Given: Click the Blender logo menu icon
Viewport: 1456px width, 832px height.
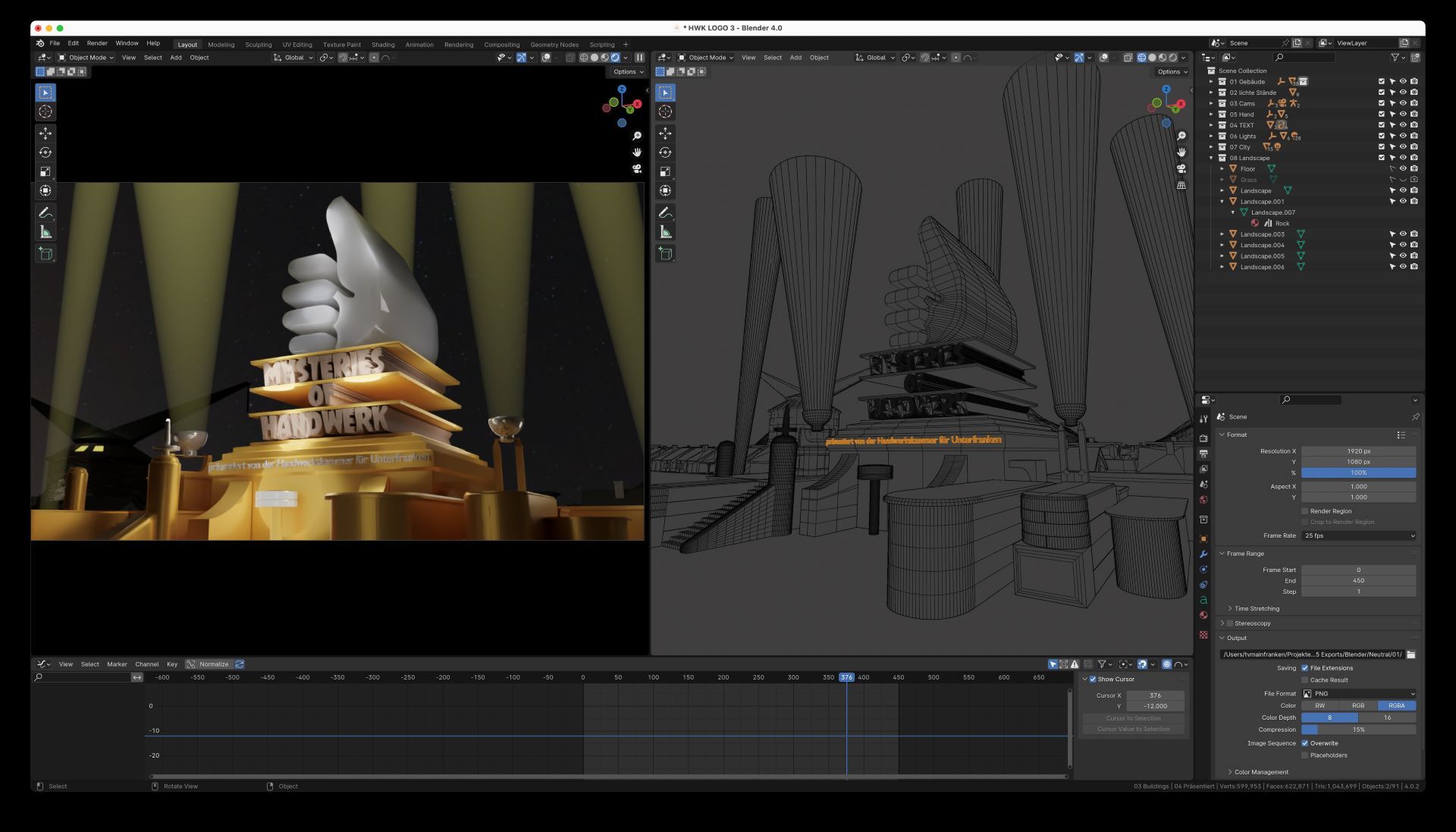Looking at the screenshot, I should coord(40,43).
